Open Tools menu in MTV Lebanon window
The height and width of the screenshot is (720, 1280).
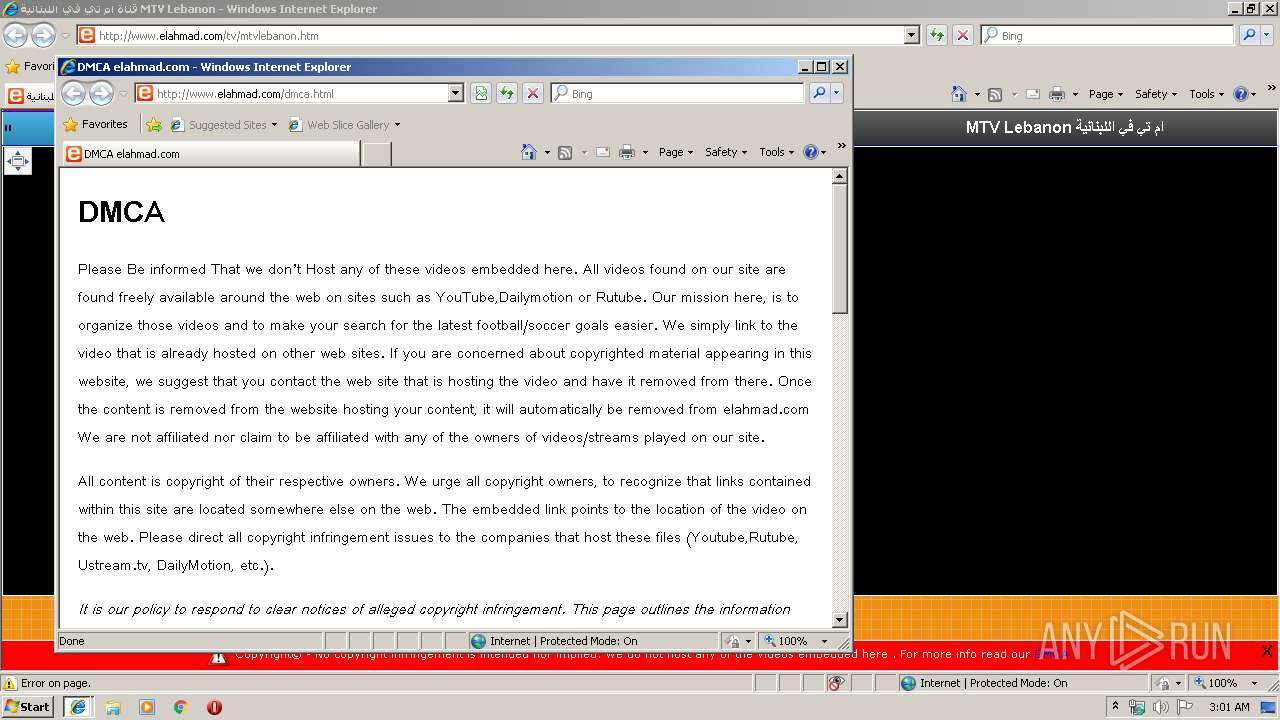[1206, 94]
